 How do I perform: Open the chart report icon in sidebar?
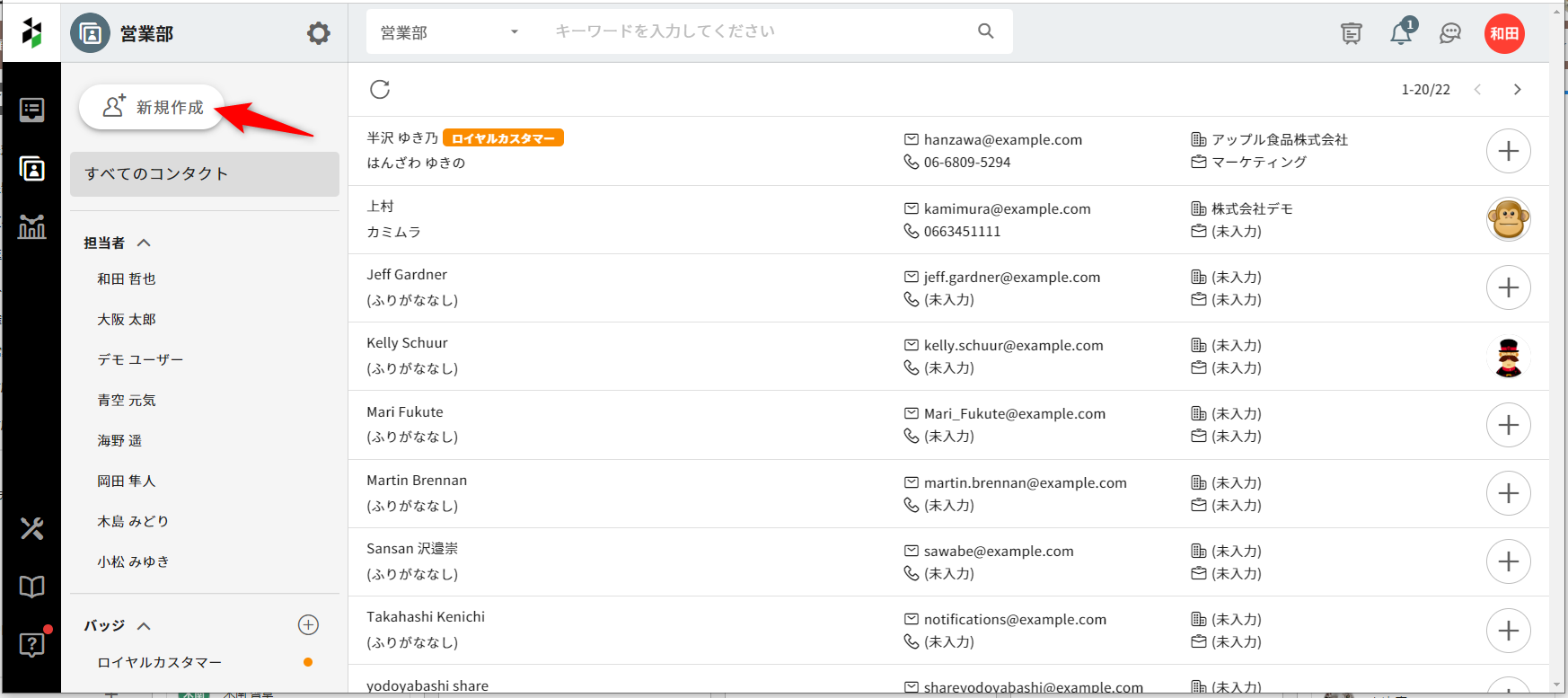pyautogui.click(x=32, y=227)
